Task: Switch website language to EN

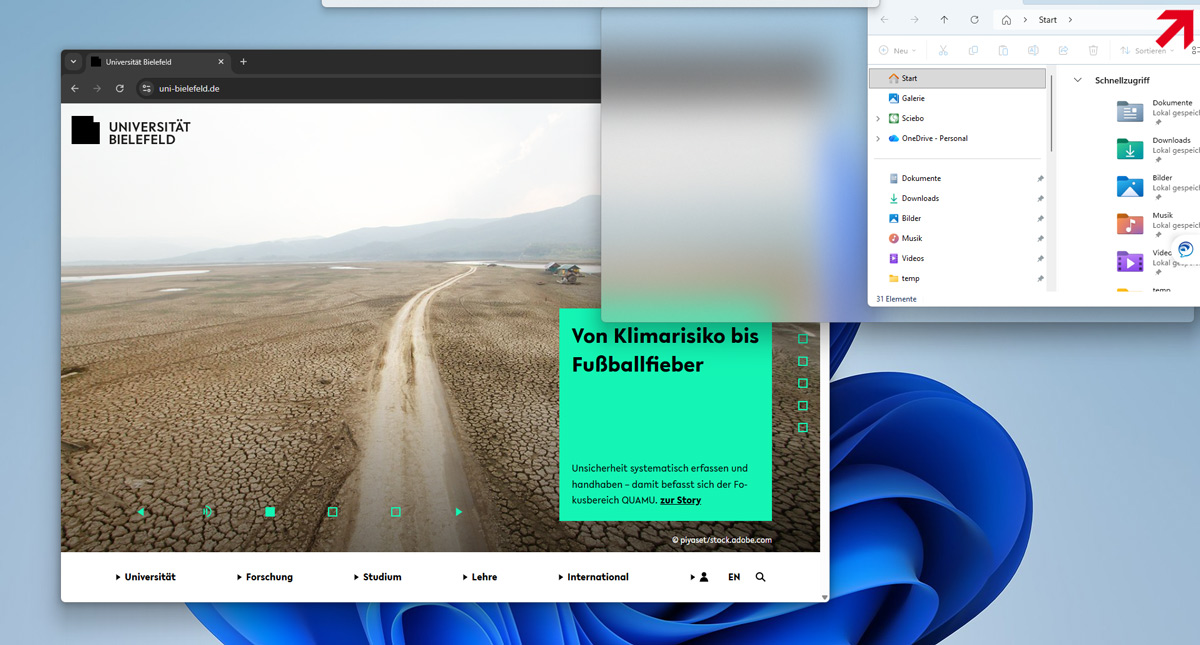Action: 734,577
